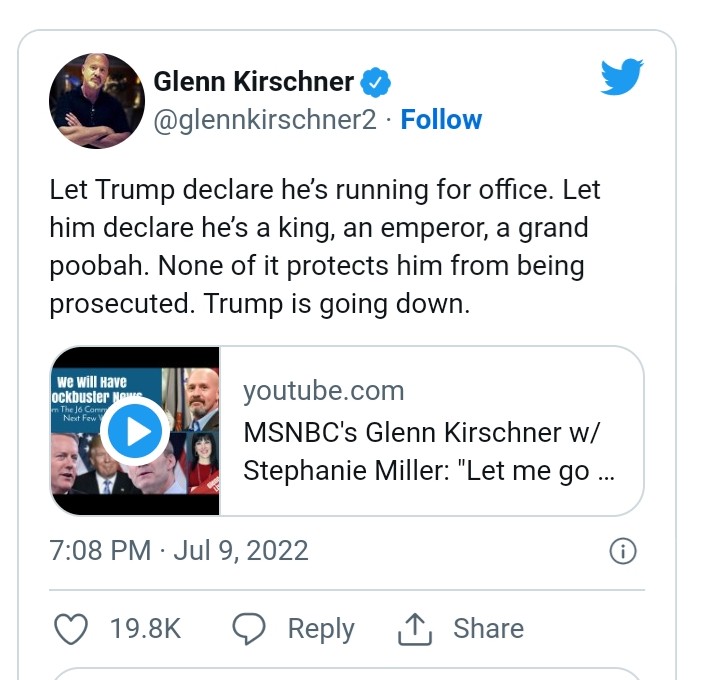Click the Reply label
Screen dimensions: 706x680
click(320, 628)
